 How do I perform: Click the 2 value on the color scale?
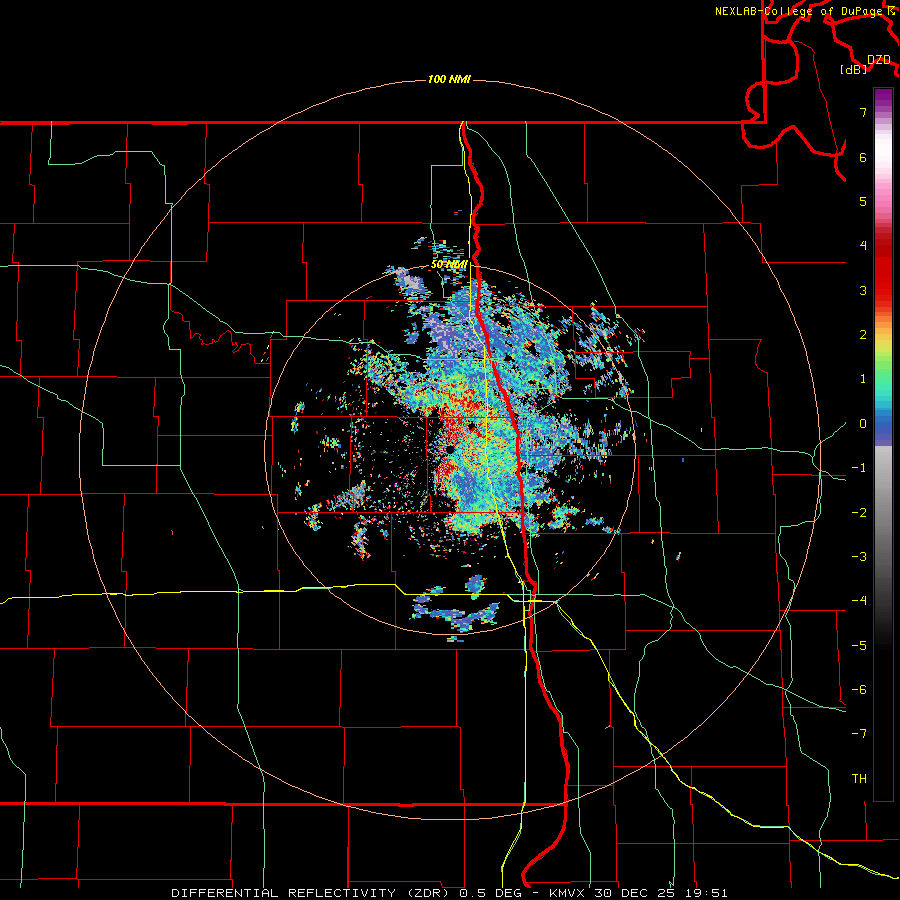point(863,335)
